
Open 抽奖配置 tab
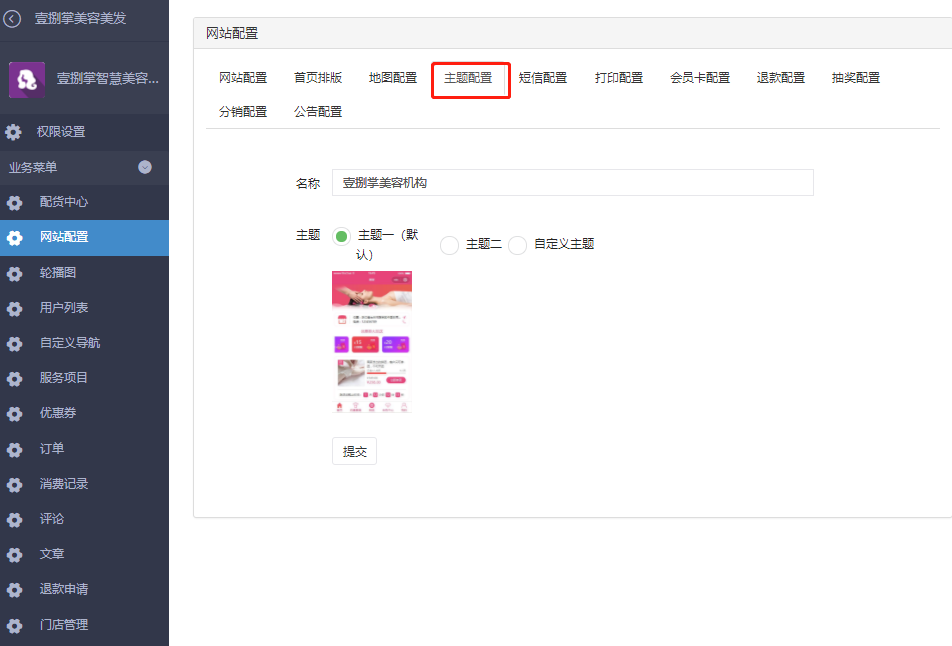(x=855, y=78)
